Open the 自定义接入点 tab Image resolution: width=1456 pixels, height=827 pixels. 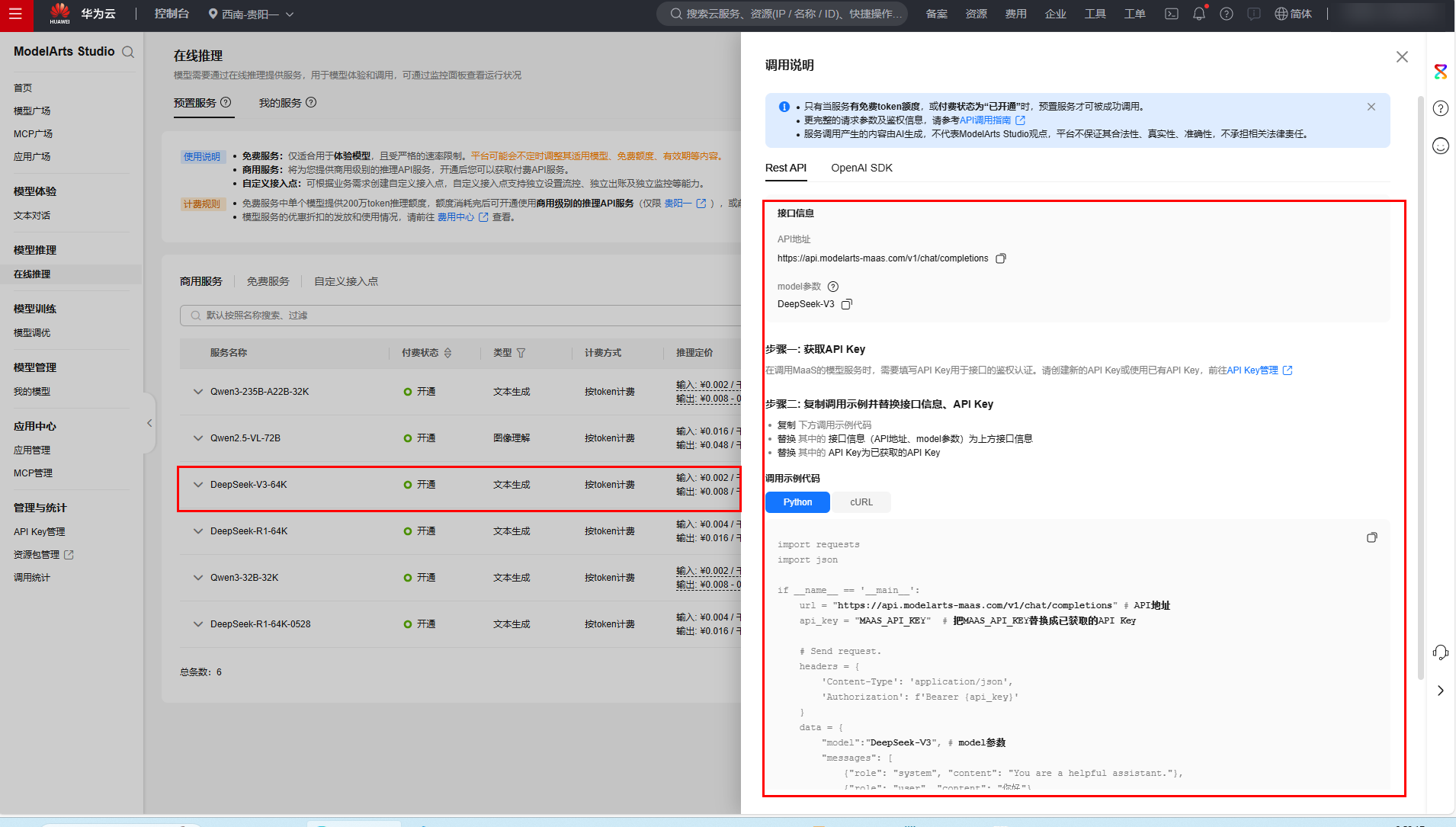pyautogui.click(x=346, y=281)
